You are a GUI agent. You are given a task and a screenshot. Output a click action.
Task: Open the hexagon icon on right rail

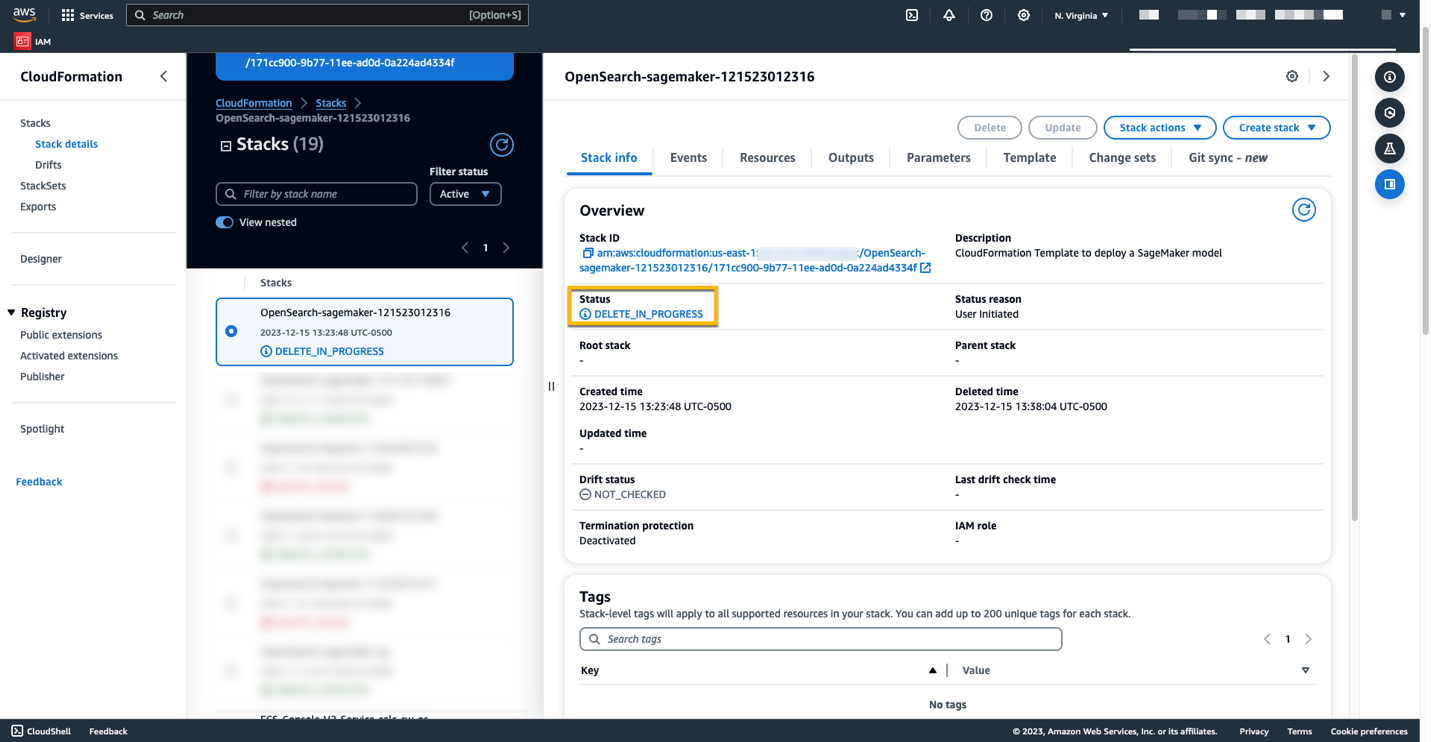1390,113
